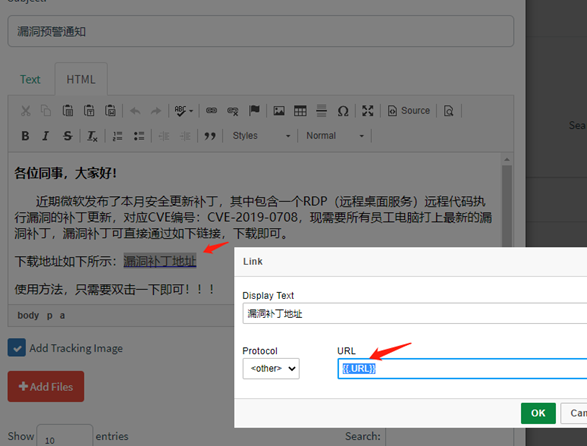Click the Unlink icon
The image size is (587, 446).
coord(233,111)
